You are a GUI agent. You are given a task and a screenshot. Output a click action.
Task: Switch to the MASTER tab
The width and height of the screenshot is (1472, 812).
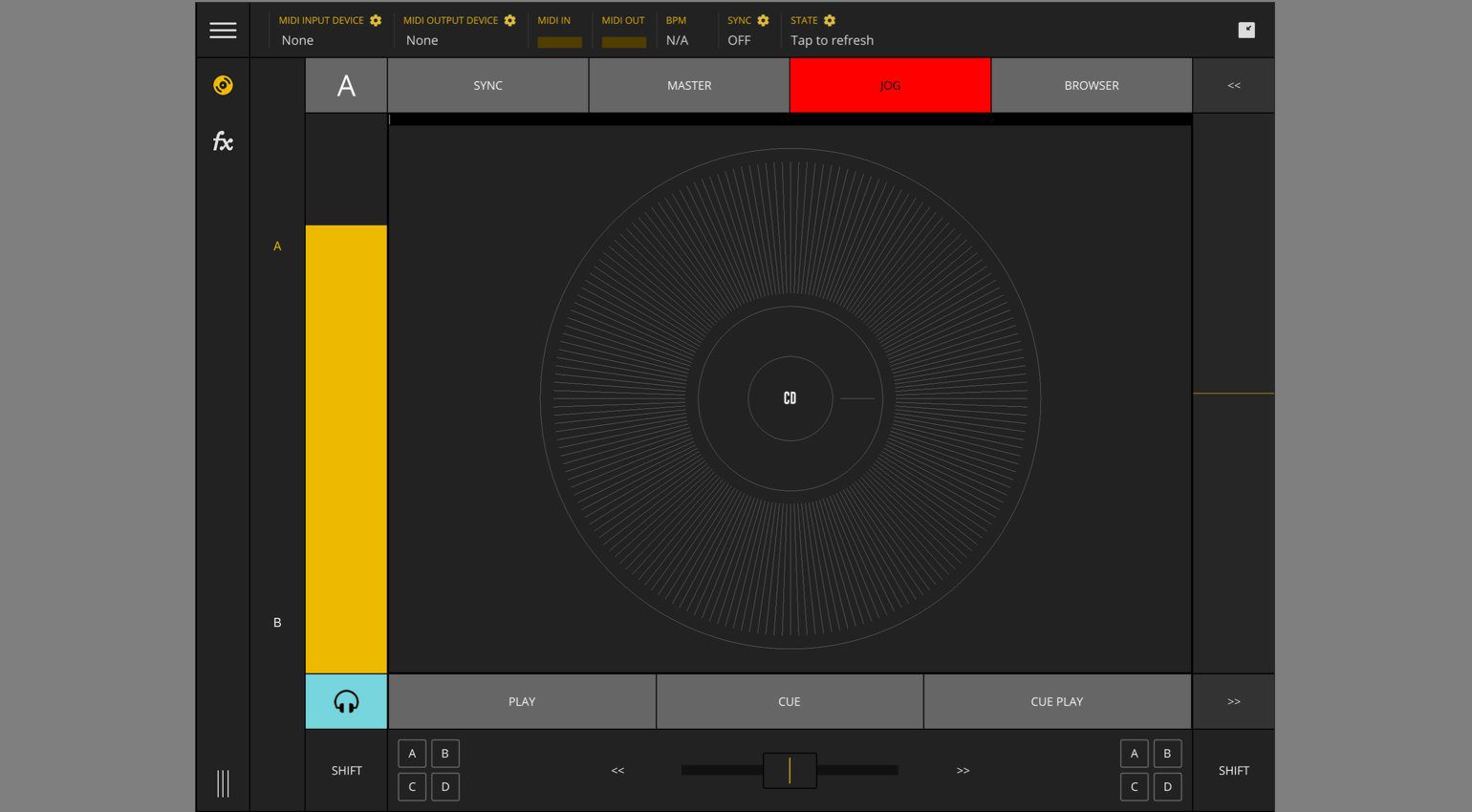point(689,85)
